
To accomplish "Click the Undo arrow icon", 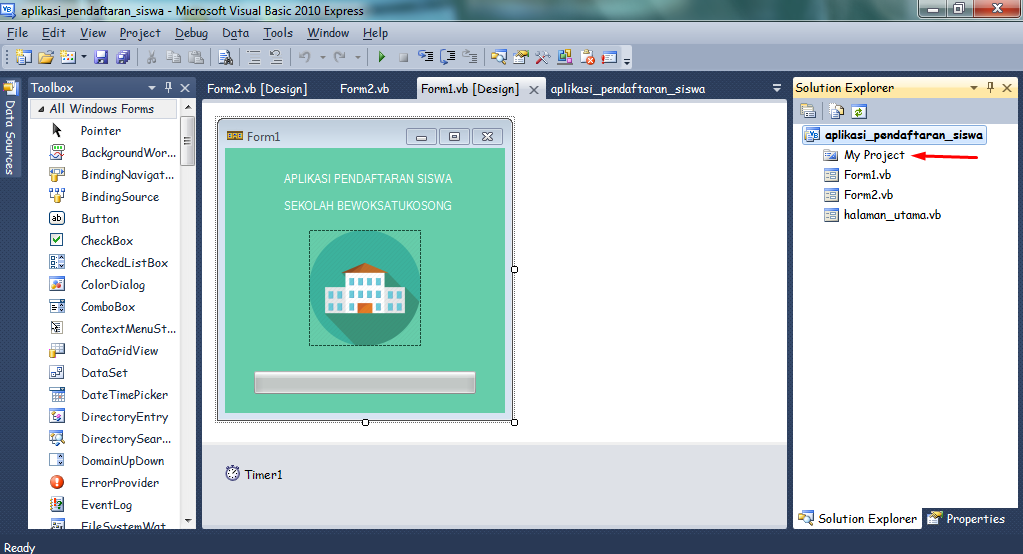I will pos(305,57).
